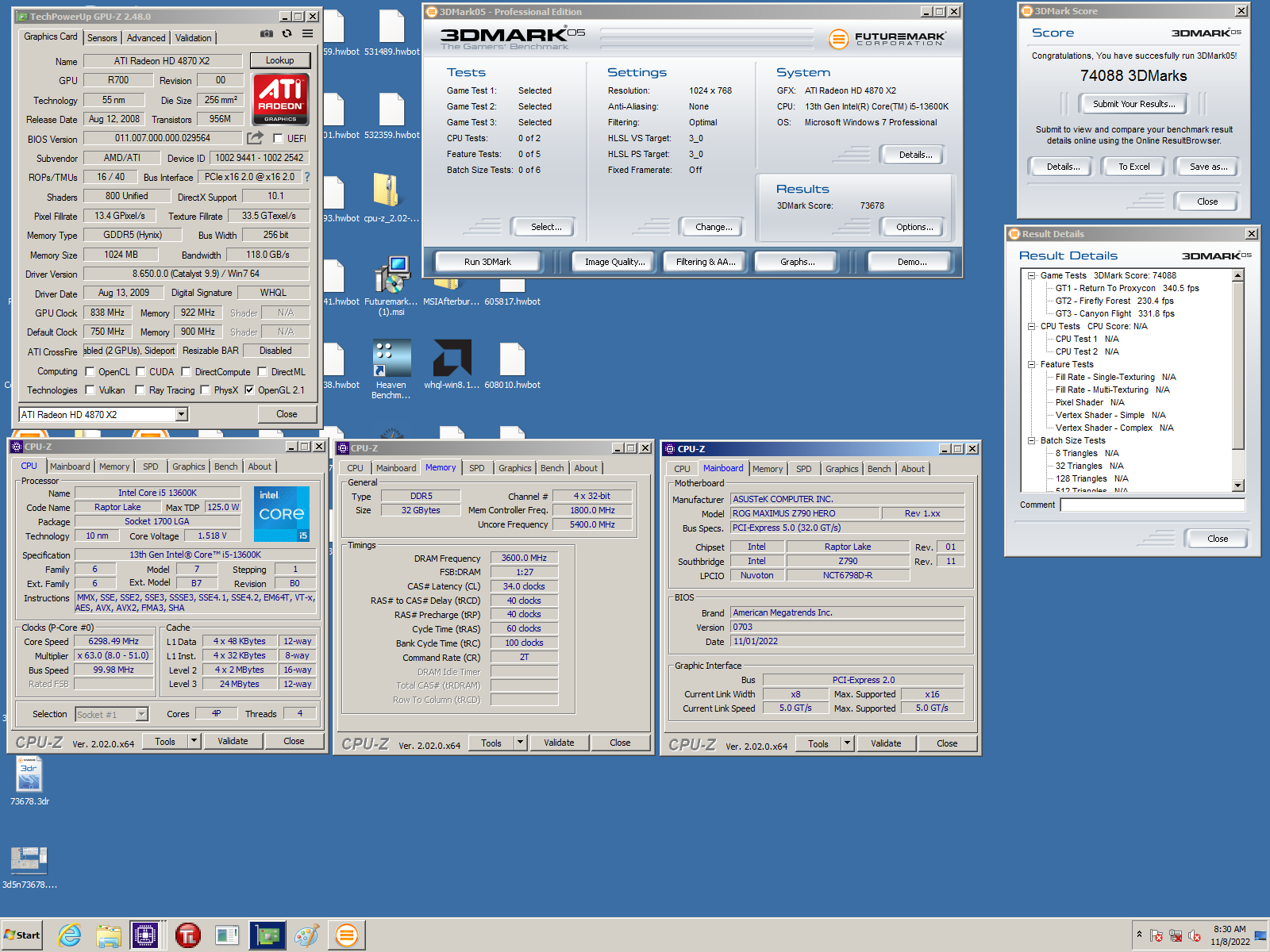
Task: Toggle the Vulkan checkbox
Action: (90, 390)
